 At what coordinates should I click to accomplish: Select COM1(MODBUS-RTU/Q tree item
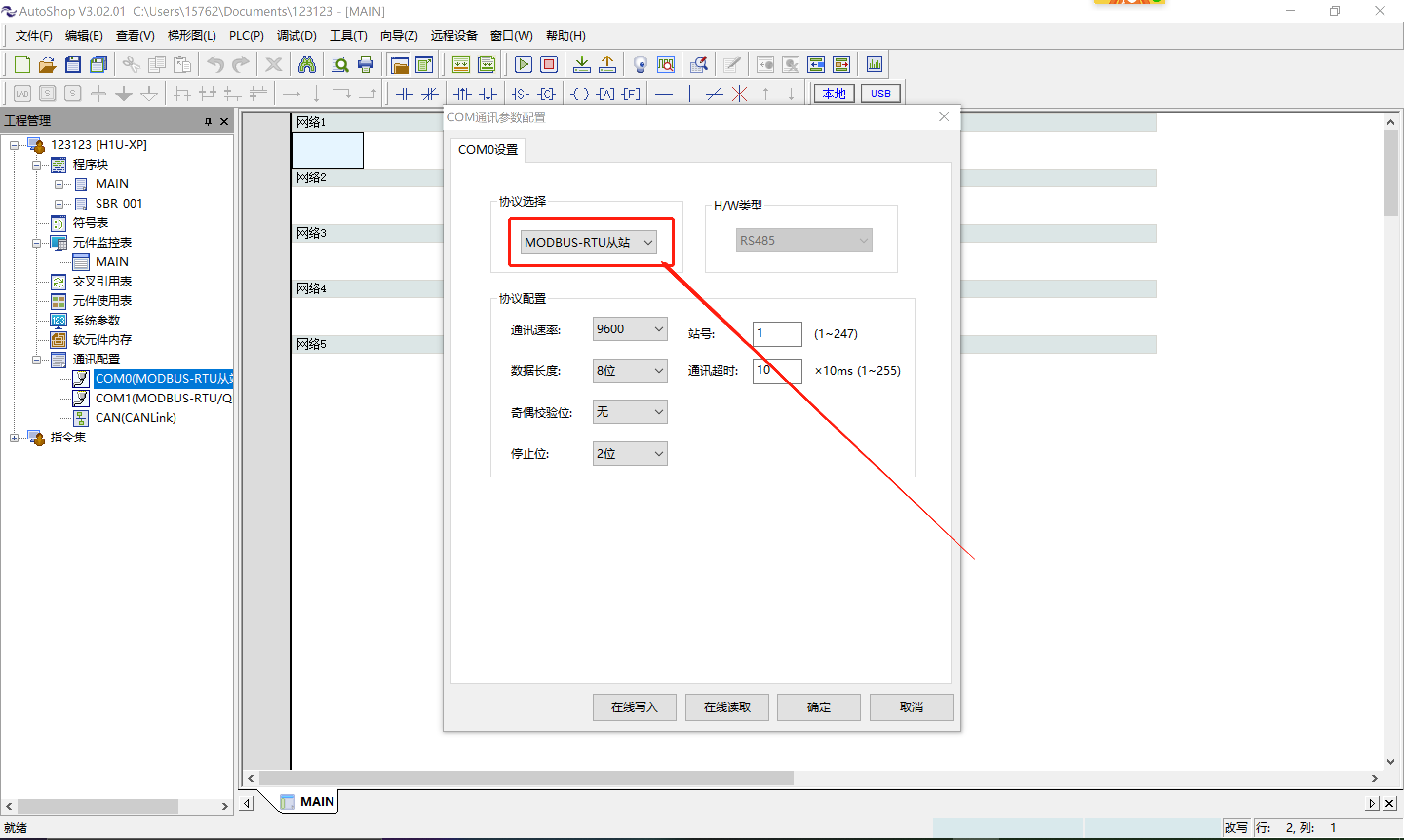click(x=164, y=399)
